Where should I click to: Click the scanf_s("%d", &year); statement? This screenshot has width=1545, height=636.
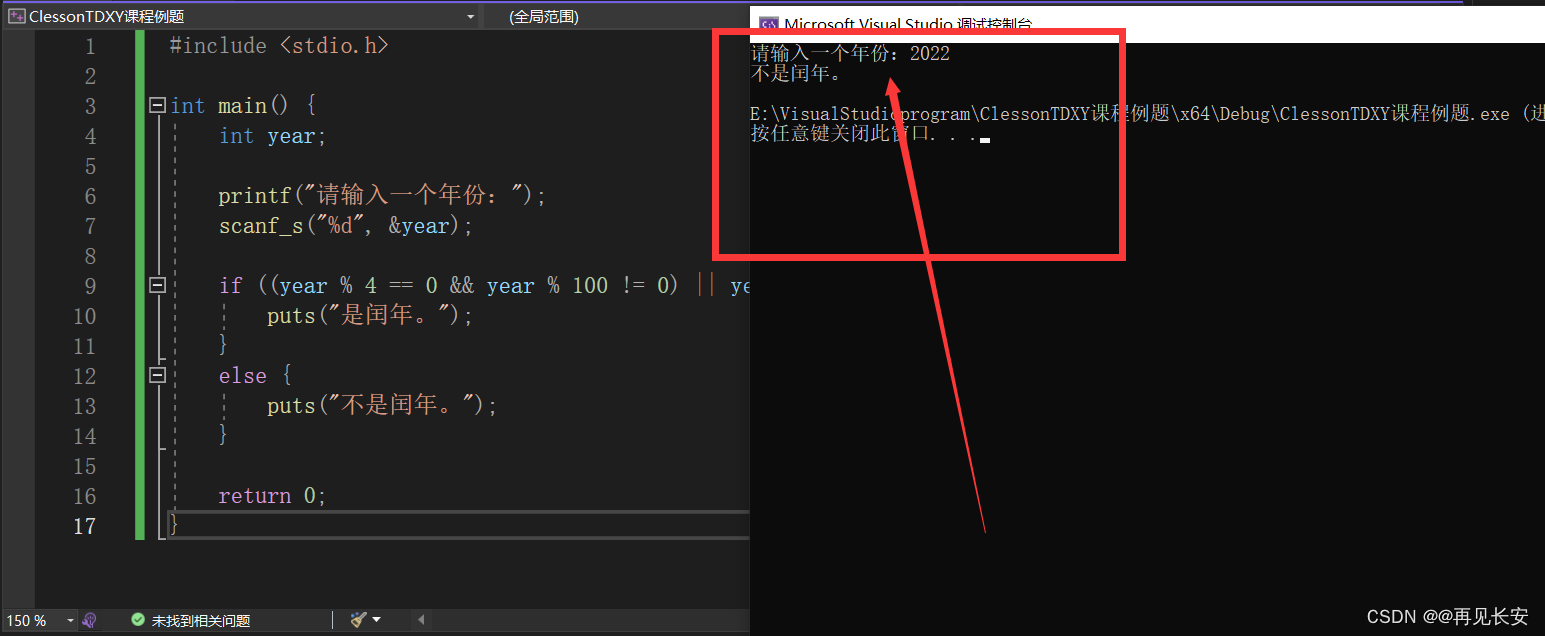coord(346,226)
